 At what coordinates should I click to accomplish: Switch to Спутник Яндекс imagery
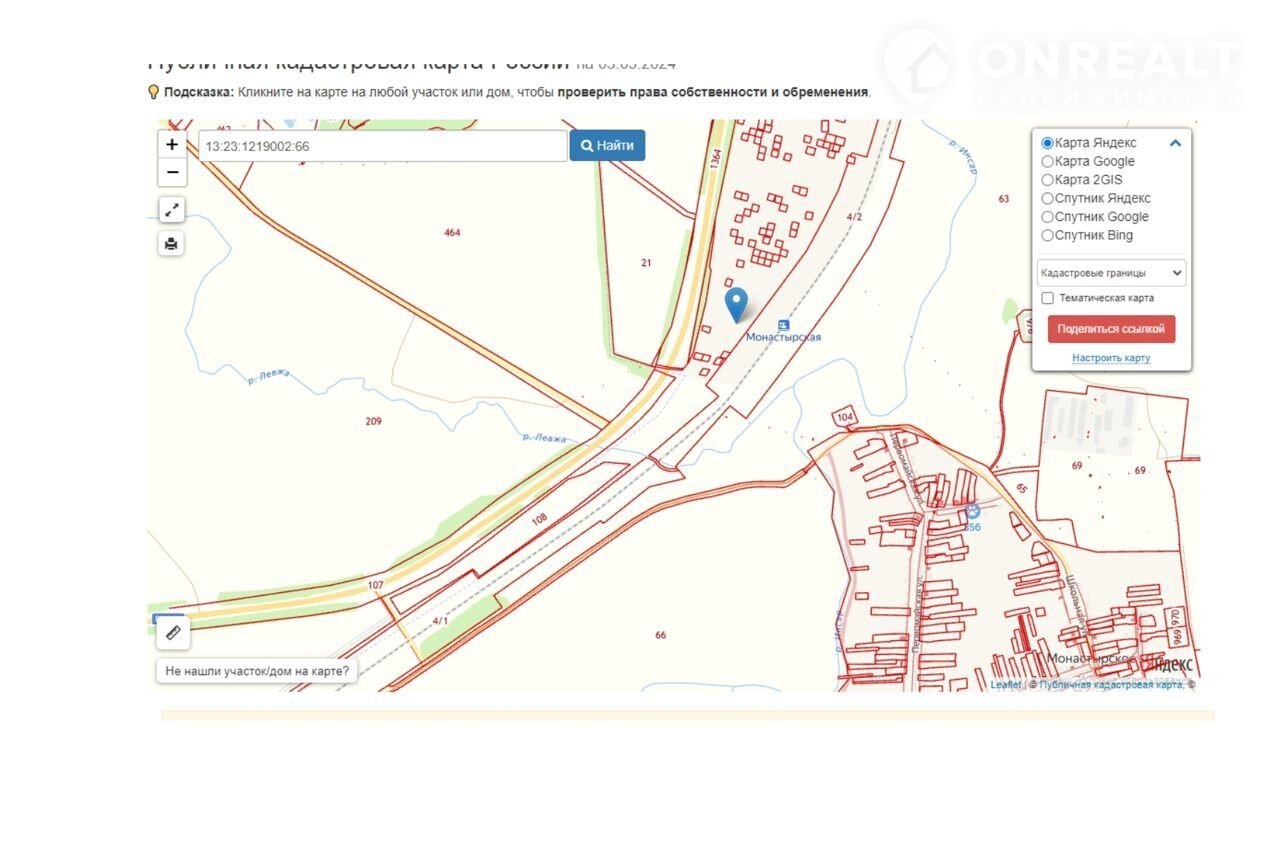click(x=1048, y=199)
